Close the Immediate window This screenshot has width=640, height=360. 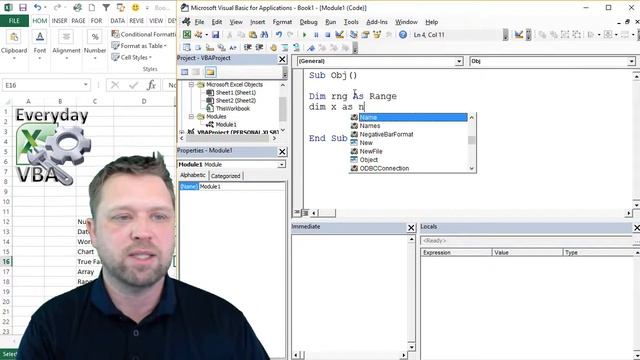click(411, 228)
